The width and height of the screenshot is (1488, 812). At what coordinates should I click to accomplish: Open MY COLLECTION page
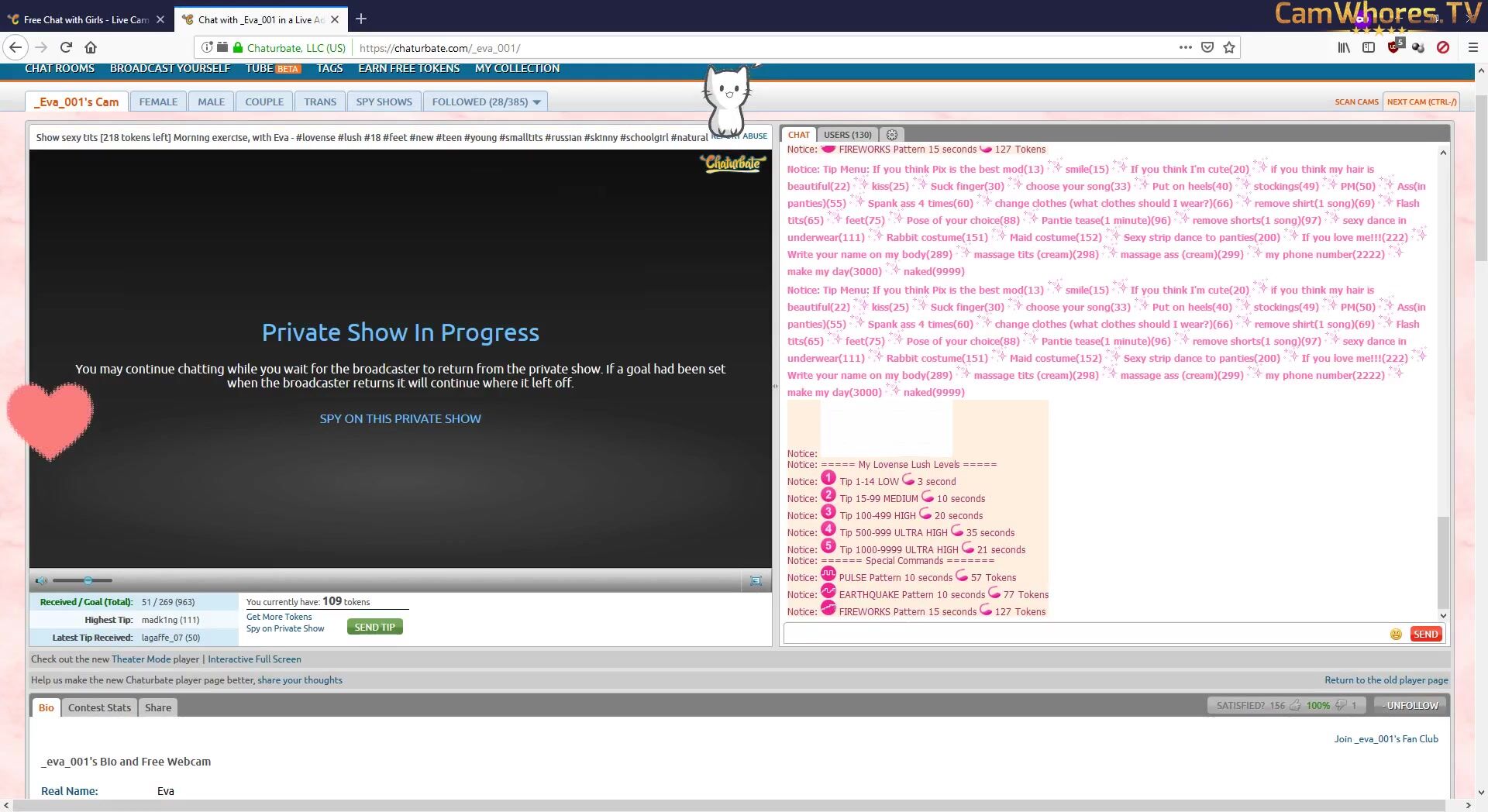pyautogui.click(x=517, y=68)
